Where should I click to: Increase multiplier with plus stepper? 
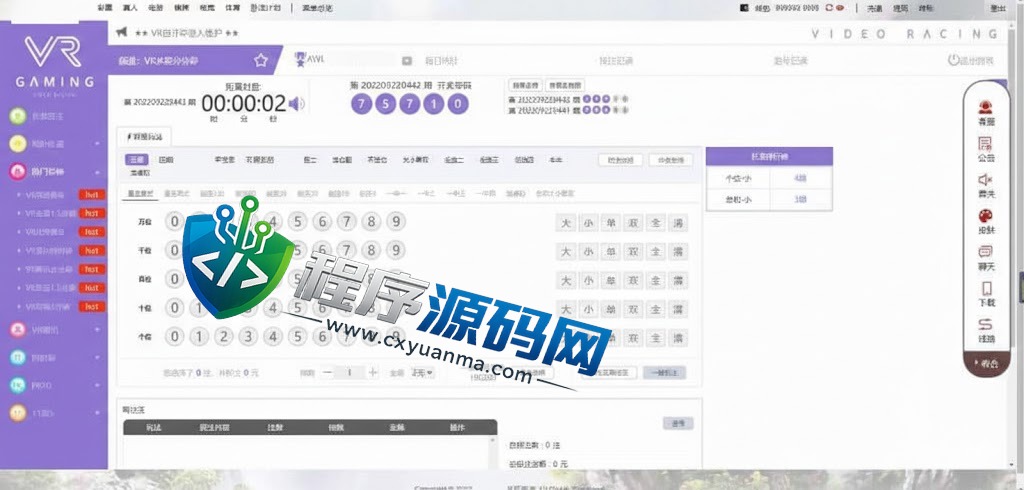(373, 372)
